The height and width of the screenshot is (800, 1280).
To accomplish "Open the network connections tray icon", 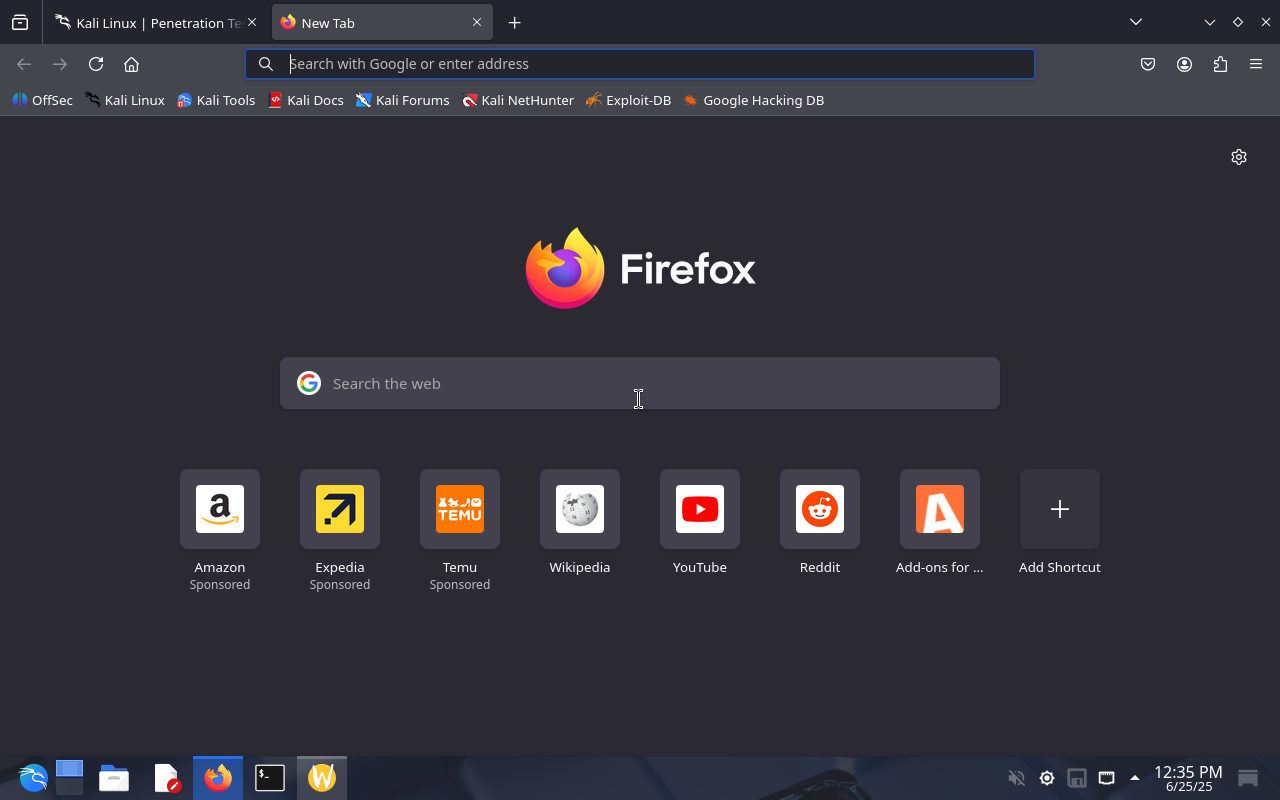I will click(1107, 778).
